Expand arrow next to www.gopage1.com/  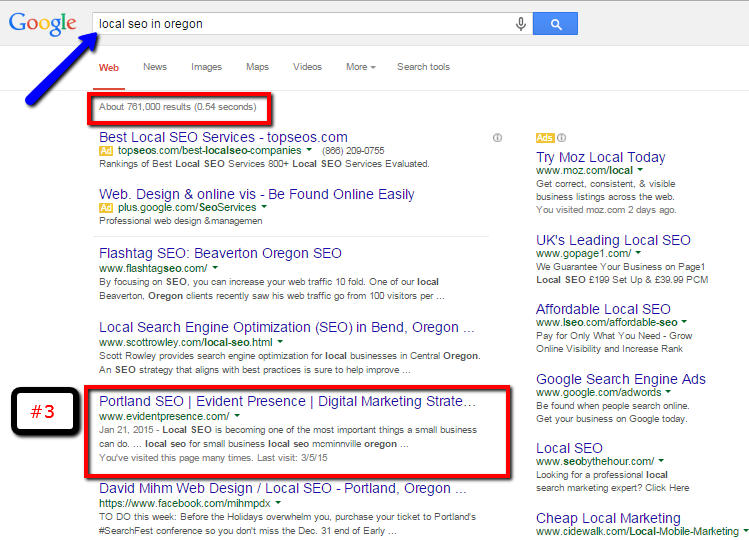tap(638, 252)
